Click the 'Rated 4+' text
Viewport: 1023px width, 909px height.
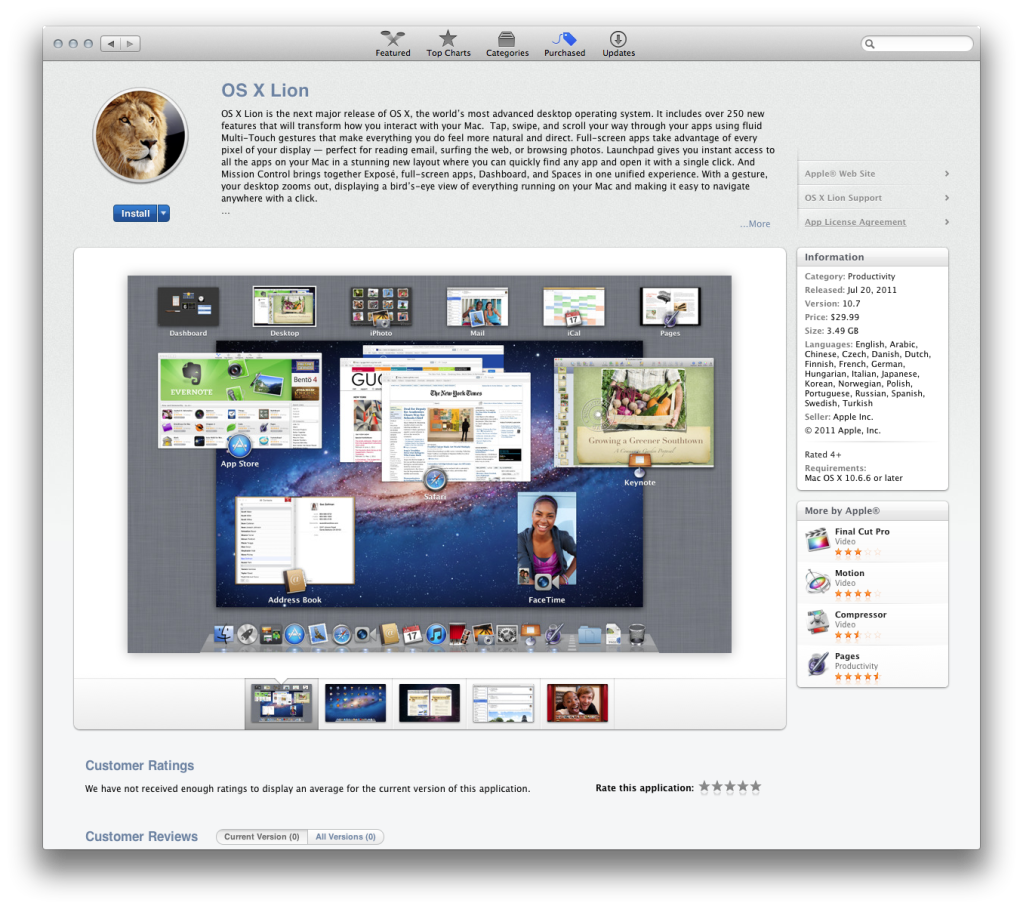tap(823, 454)
